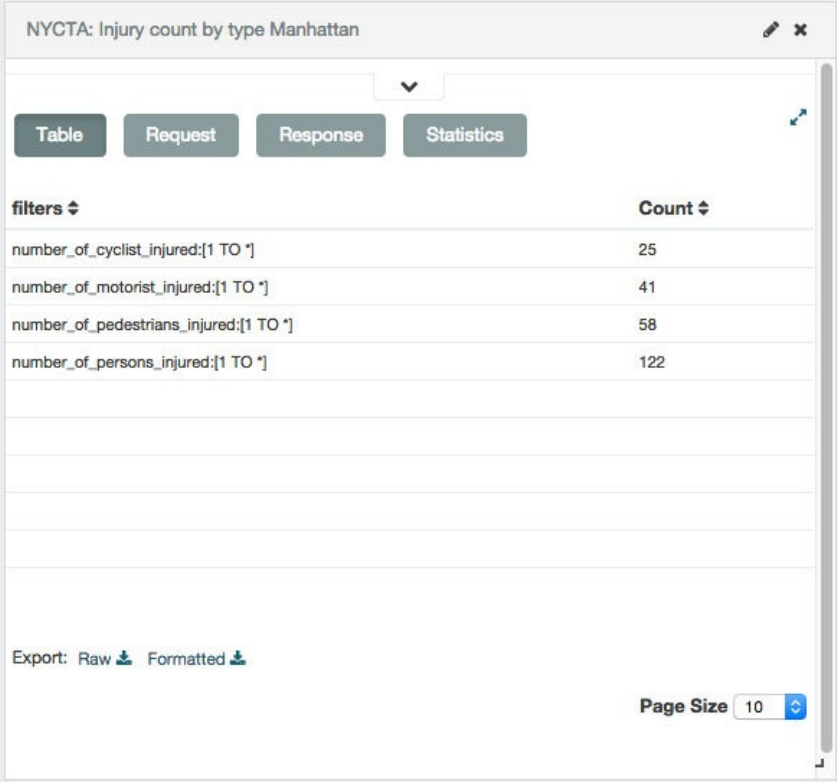Open the Page Size dropdown
The width and height of the screenshot is (837, 782).
[769, 707]
